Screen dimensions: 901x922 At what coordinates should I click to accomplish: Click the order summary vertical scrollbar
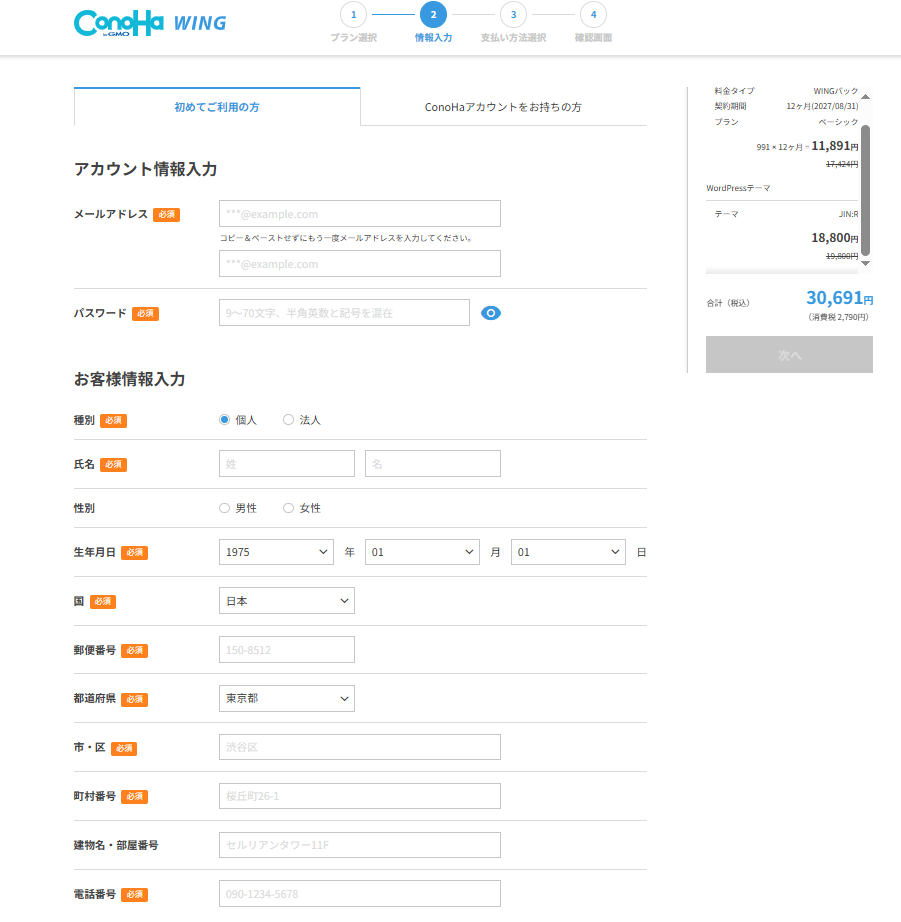865,189
